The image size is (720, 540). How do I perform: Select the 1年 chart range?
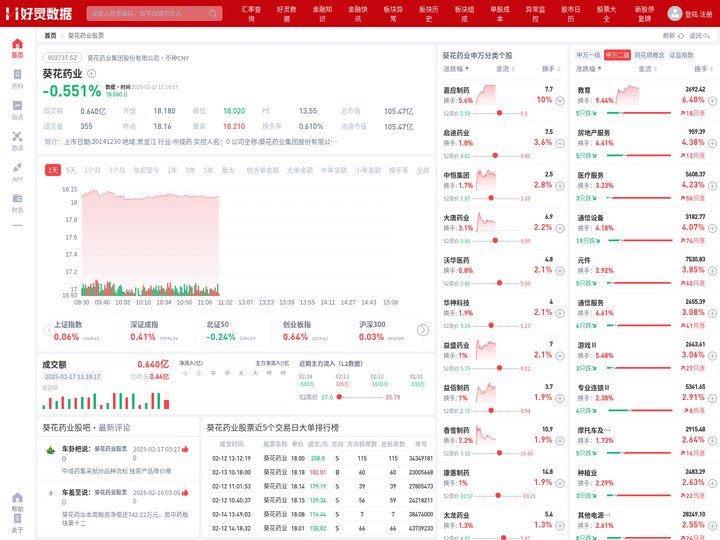point(172,170)
